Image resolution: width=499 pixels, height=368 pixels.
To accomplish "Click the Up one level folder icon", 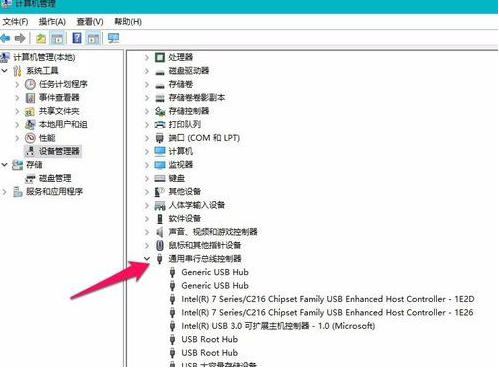I will (41, 38).
